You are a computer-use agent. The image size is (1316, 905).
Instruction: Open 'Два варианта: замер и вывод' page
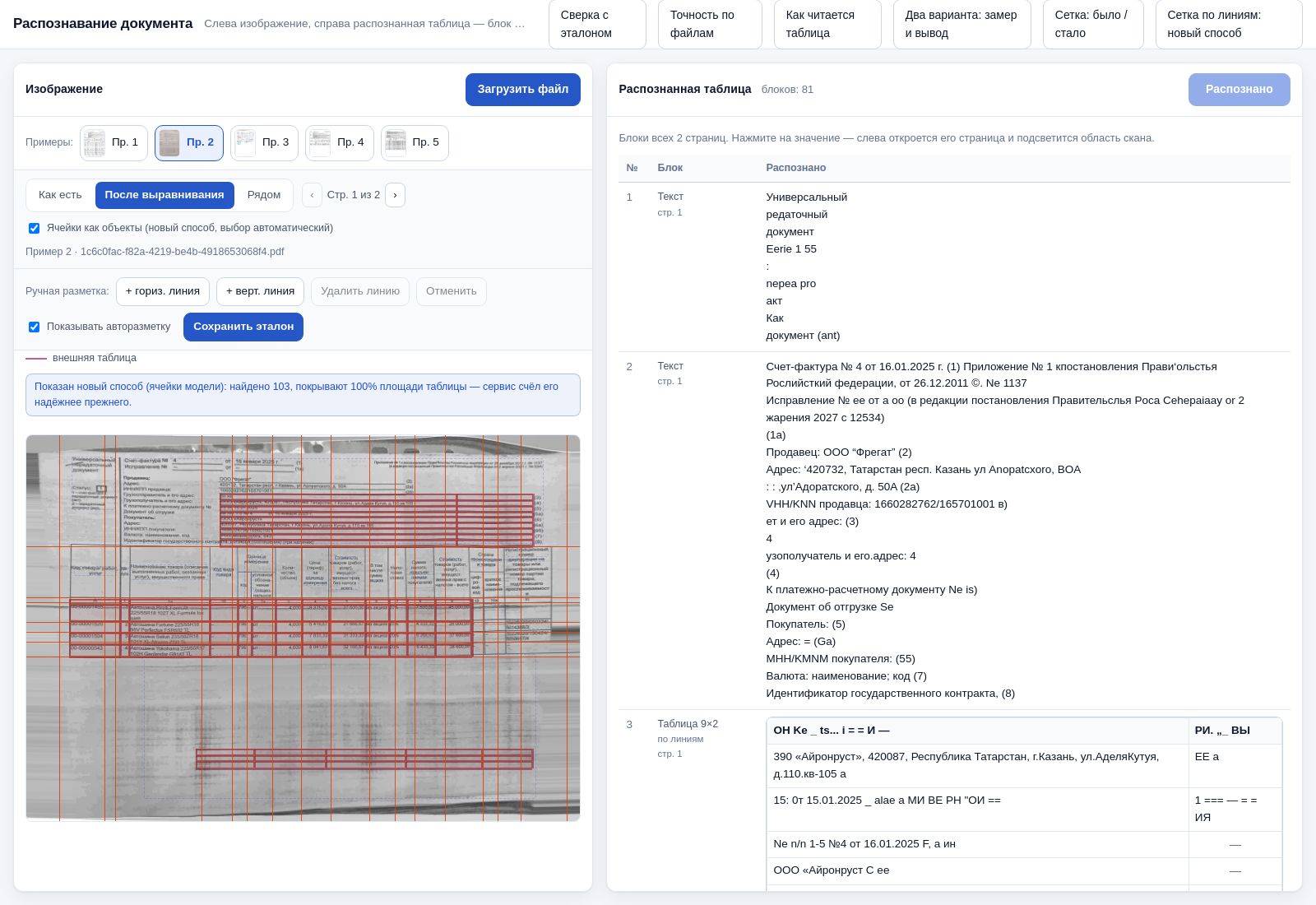962,25
